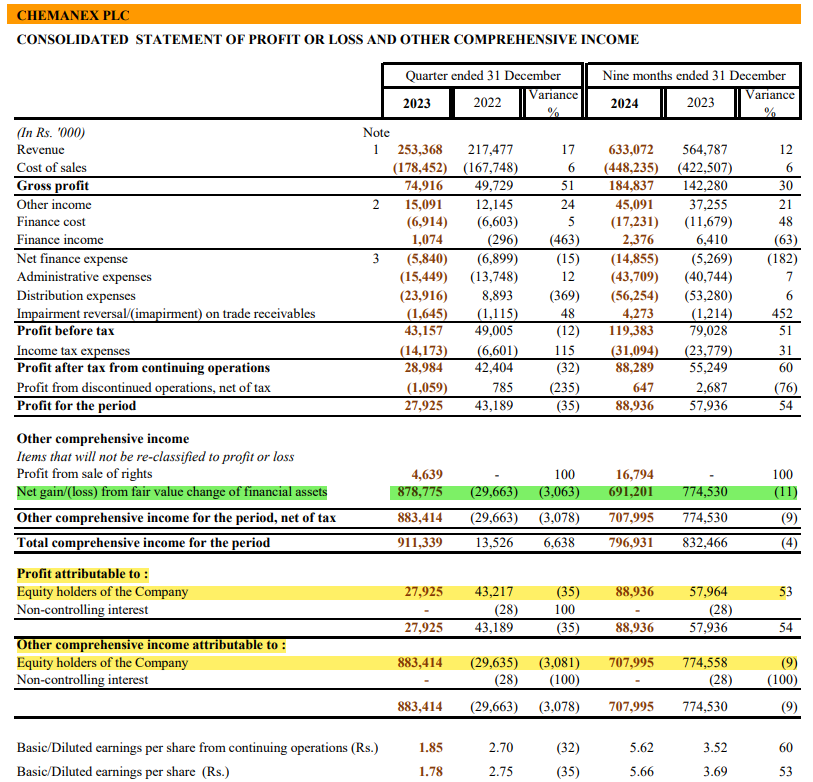Select total comprehensive income value 911,339
The height and width of the screenshot is (782, 813).
pyautogui.click(x=420, y=543)
